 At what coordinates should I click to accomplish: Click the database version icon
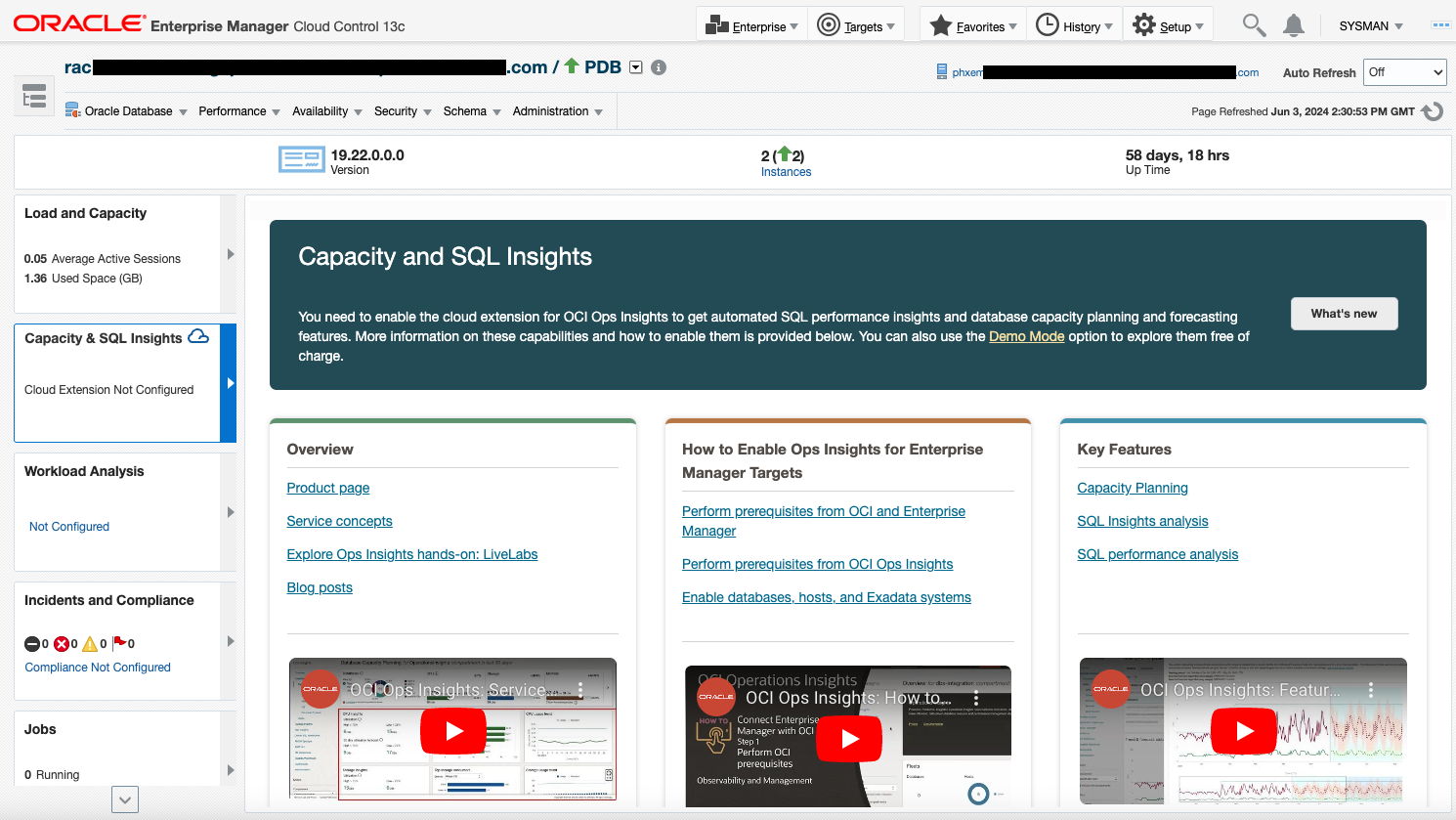point(302,159)
